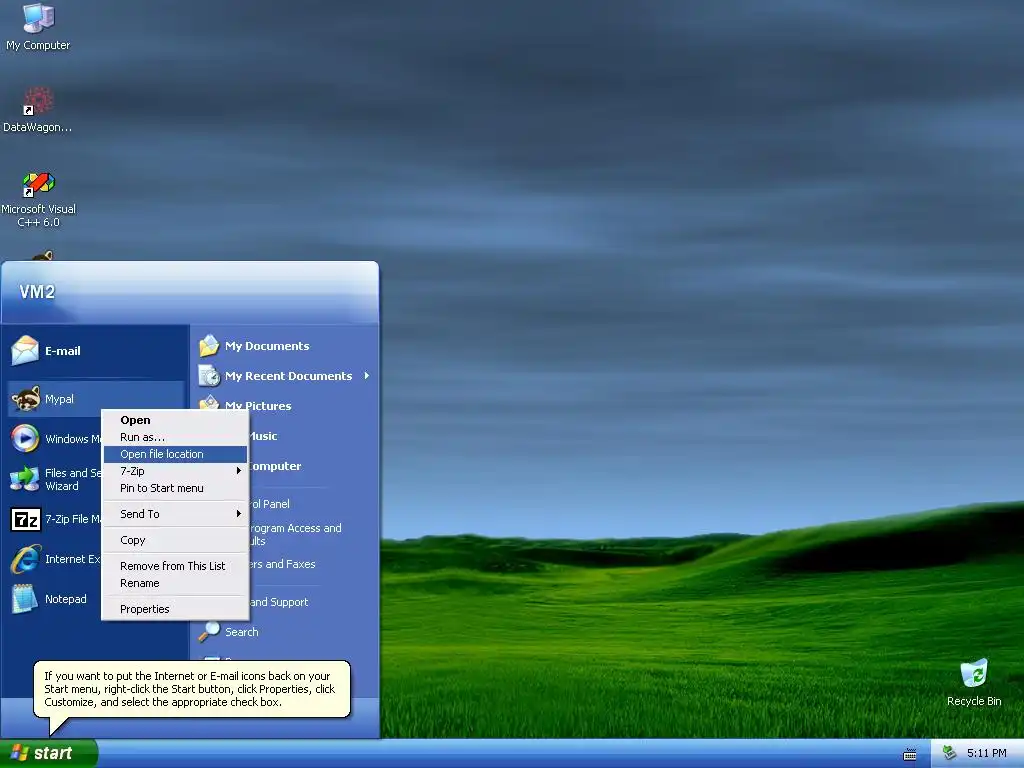Choose Copy from the context menu
The image size is (1024, 768).
coord(175,540)
